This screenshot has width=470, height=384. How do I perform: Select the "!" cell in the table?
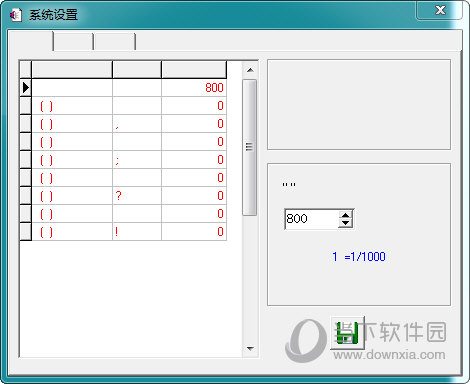(x=137, y=232)
